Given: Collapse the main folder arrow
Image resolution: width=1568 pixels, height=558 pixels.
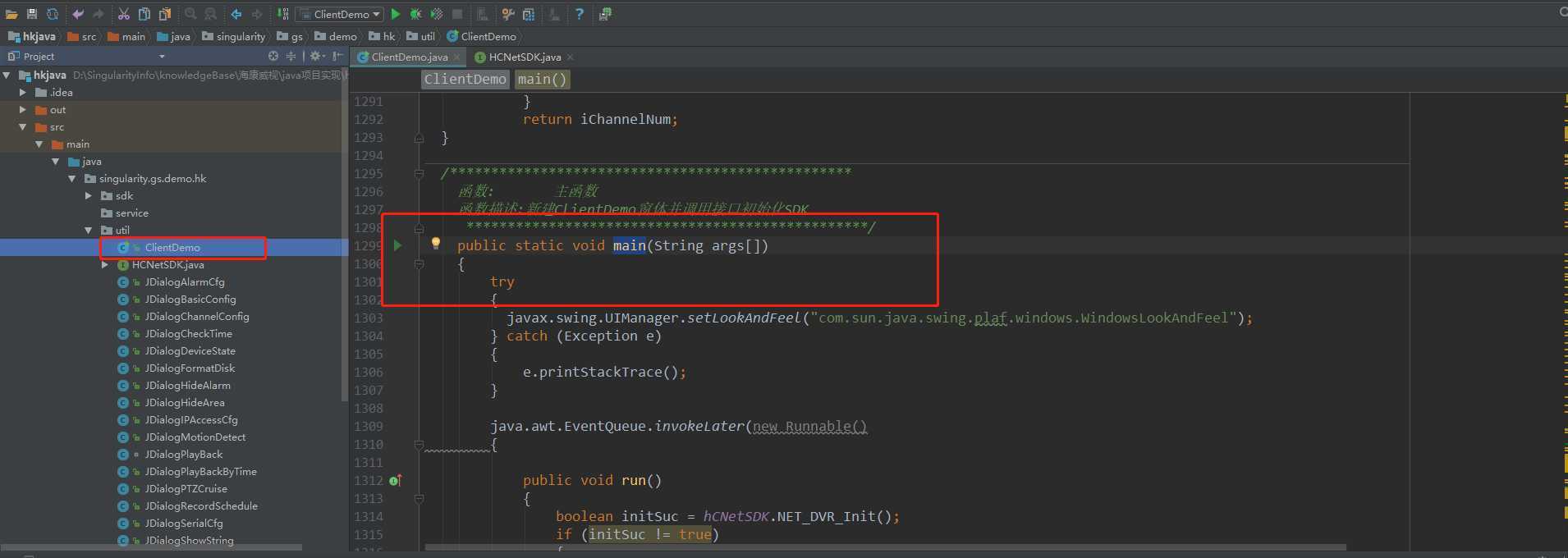Looking at the screenshot, I should pyautogui.click(x=39, y=144).
